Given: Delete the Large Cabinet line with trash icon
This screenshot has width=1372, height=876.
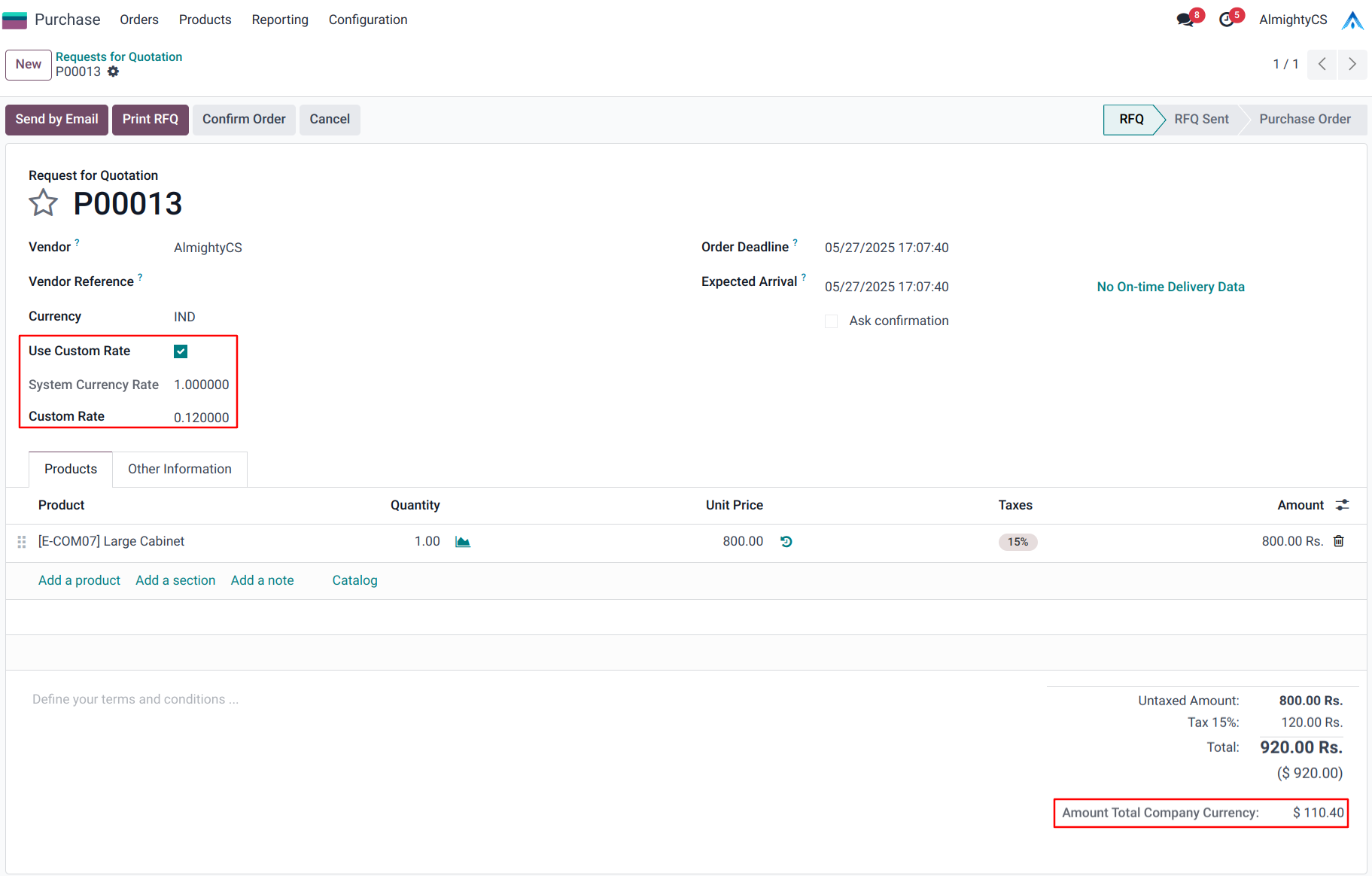Looking at the screenshot, I should 1339,541.
